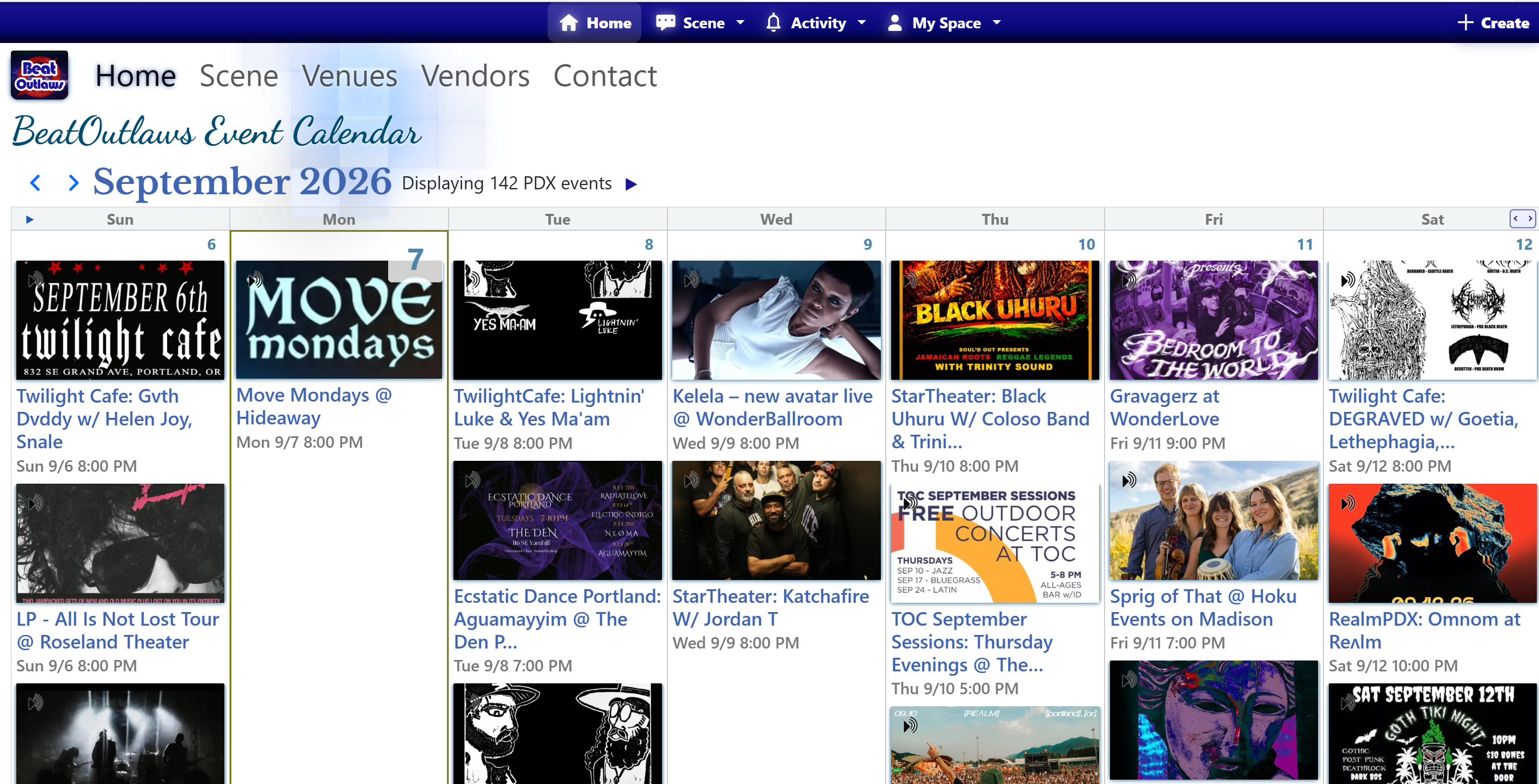Click the Create plus icon
This screenshot has width=1539, height=784.
coord(1465,23)
